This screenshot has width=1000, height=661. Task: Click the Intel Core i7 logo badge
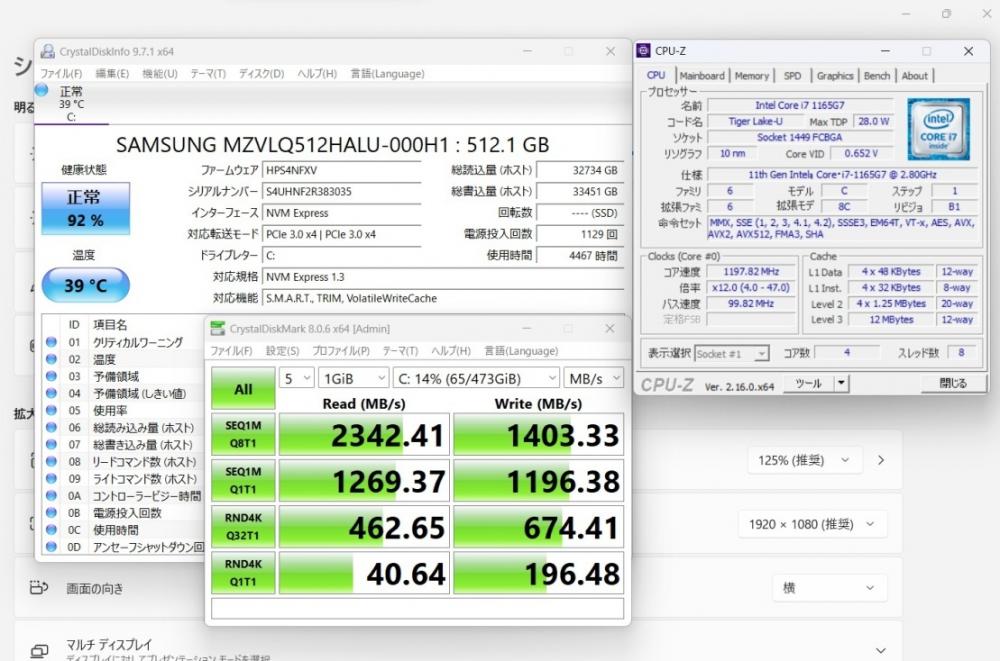point(938,129)
